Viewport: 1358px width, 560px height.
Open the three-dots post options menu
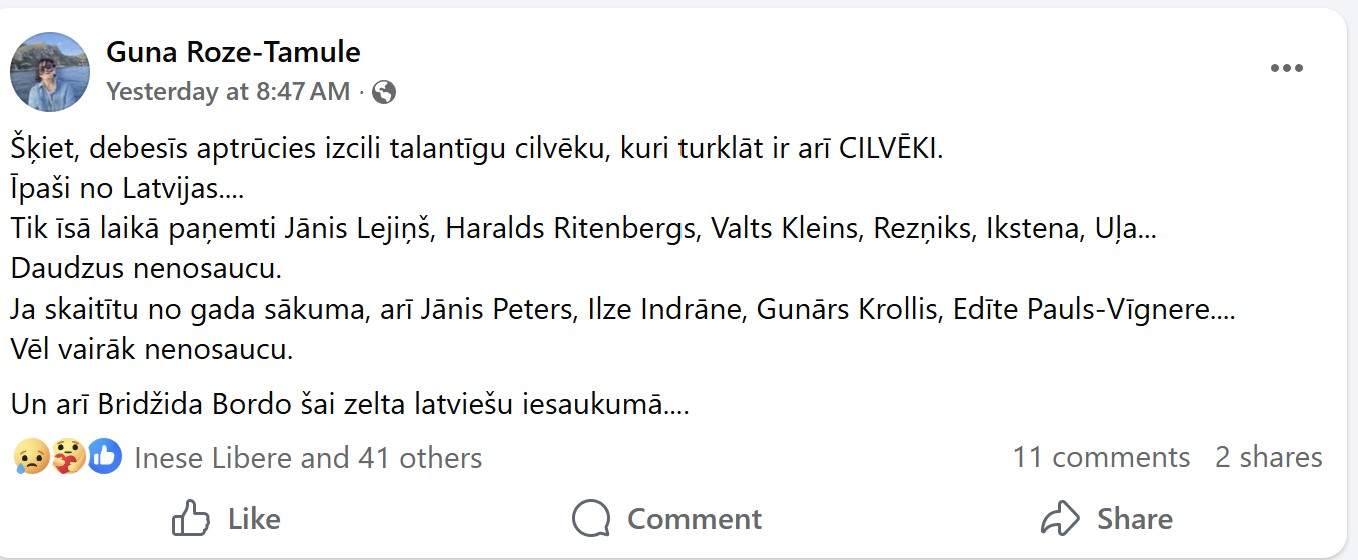tap(1287, 69)
